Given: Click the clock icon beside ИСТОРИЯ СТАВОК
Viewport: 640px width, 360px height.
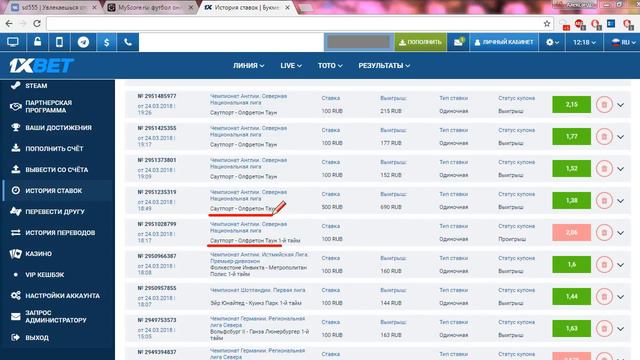Looking at the screenshot, I should 16,190.
